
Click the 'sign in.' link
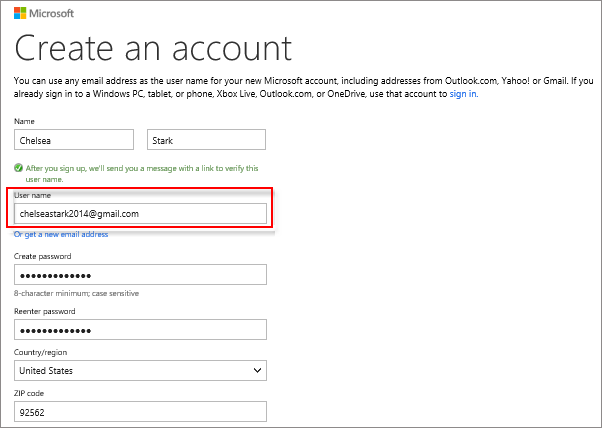[x=464, y=94]
